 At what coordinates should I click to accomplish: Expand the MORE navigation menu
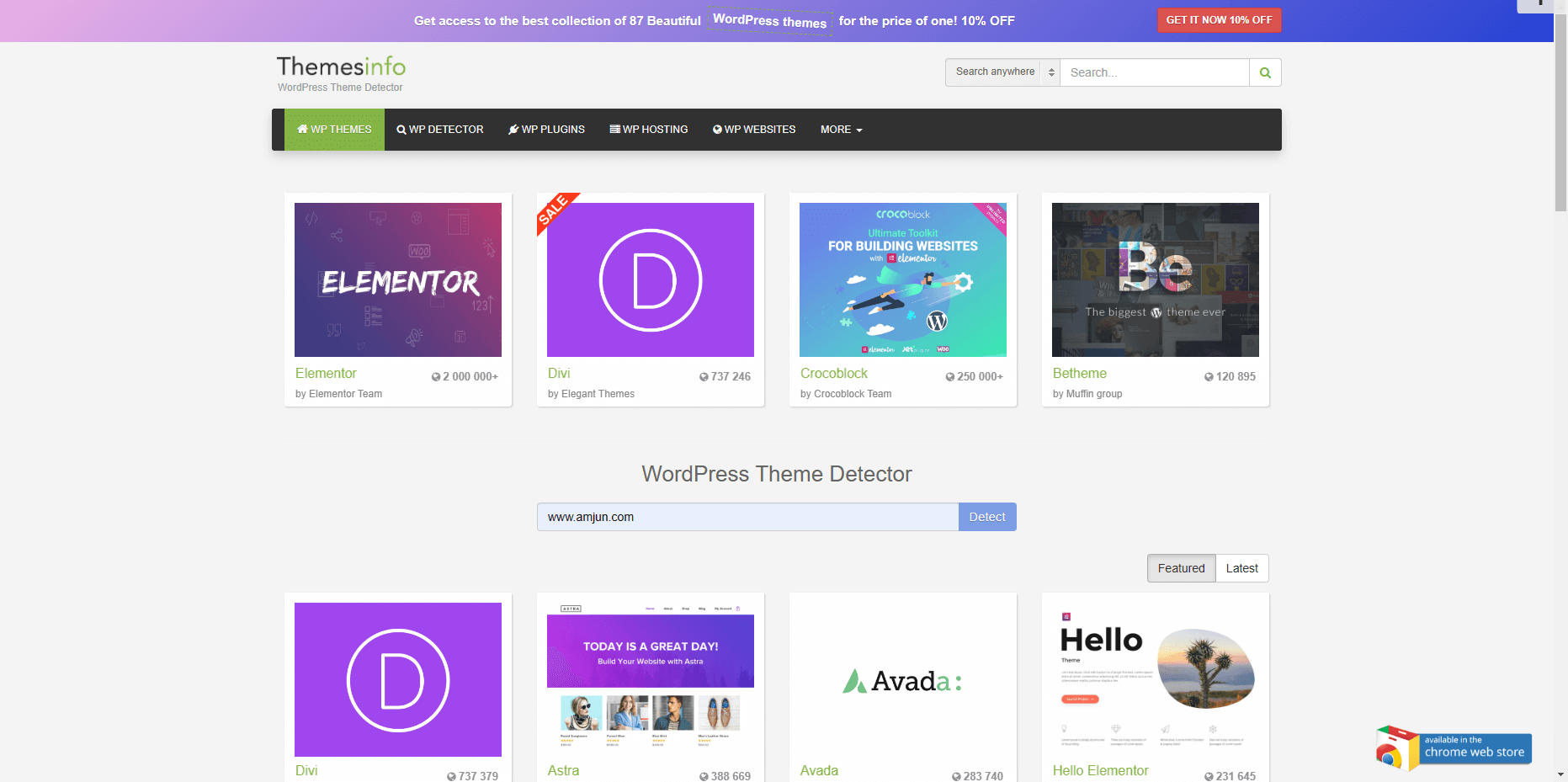click(x=841, y=130)
